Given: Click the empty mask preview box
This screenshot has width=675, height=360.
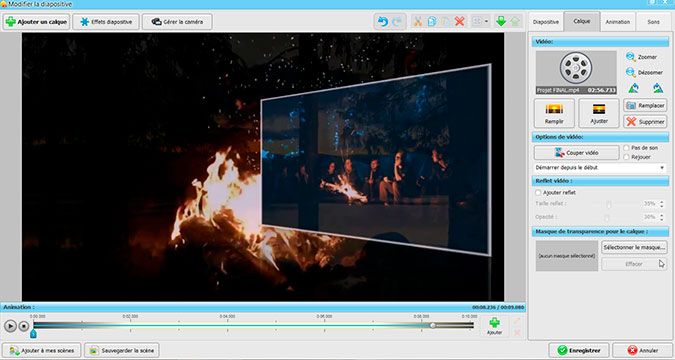Looking at the screenshot, I should [567, 256].
